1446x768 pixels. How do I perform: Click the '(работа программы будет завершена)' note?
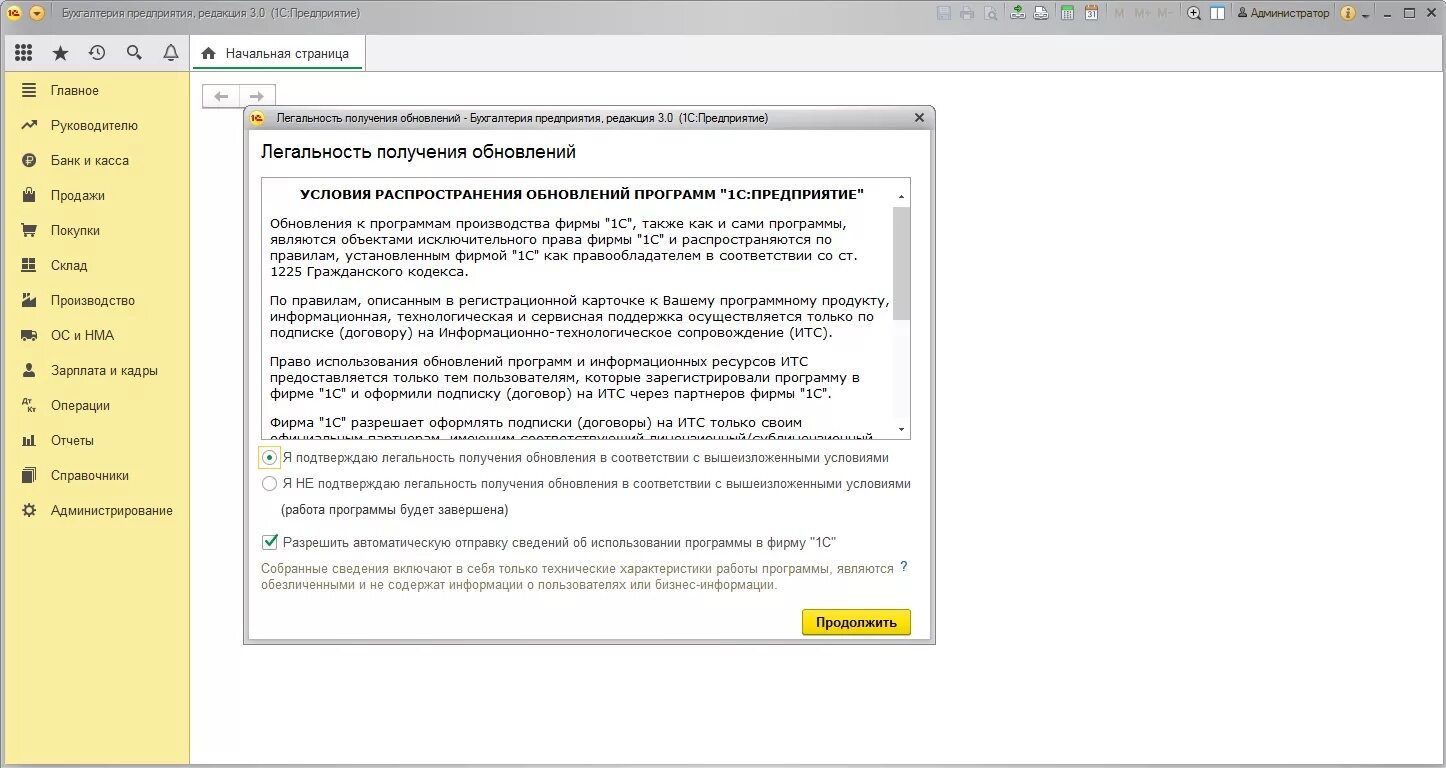(395, 510)
